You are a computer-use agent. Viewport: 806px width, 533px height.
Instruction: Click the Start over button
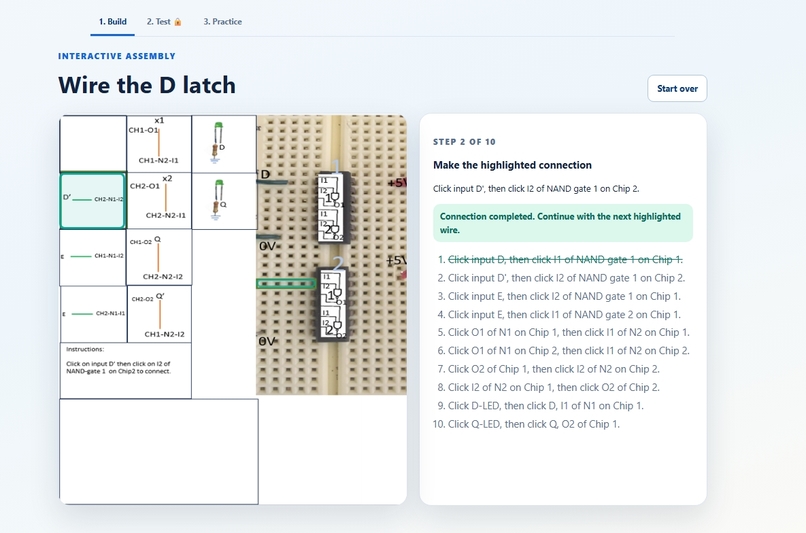point(677,88)
